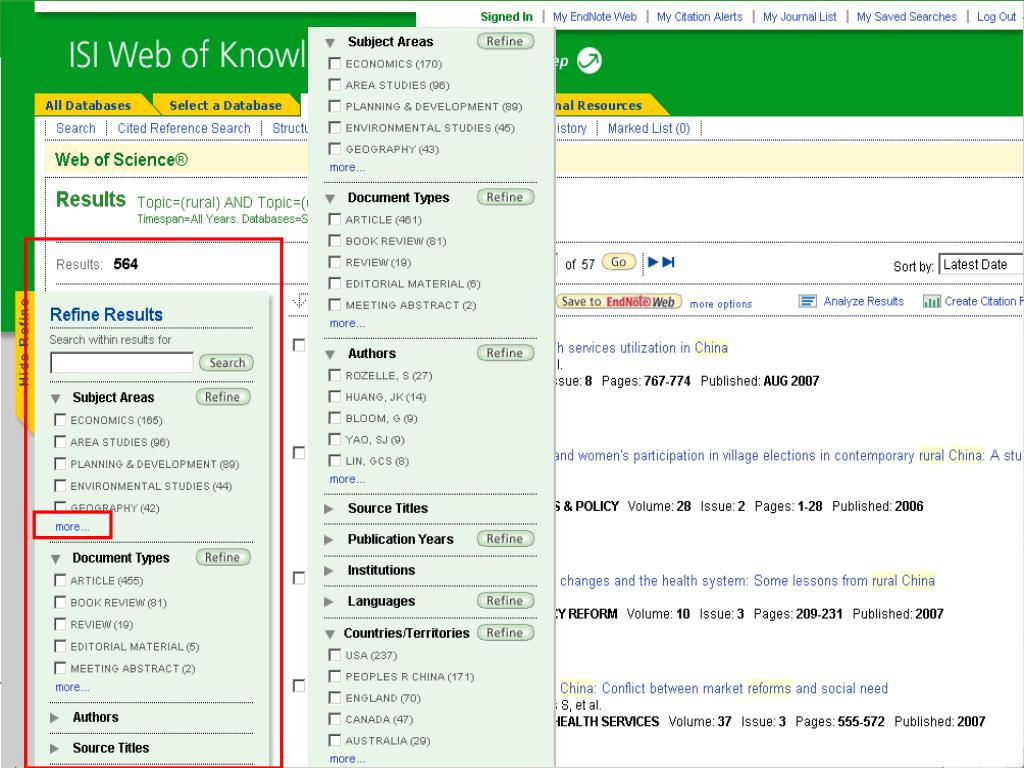Viewport: 1024px width, 768px height.
Task: Expand Institutions section
Action: click(329, 571)
